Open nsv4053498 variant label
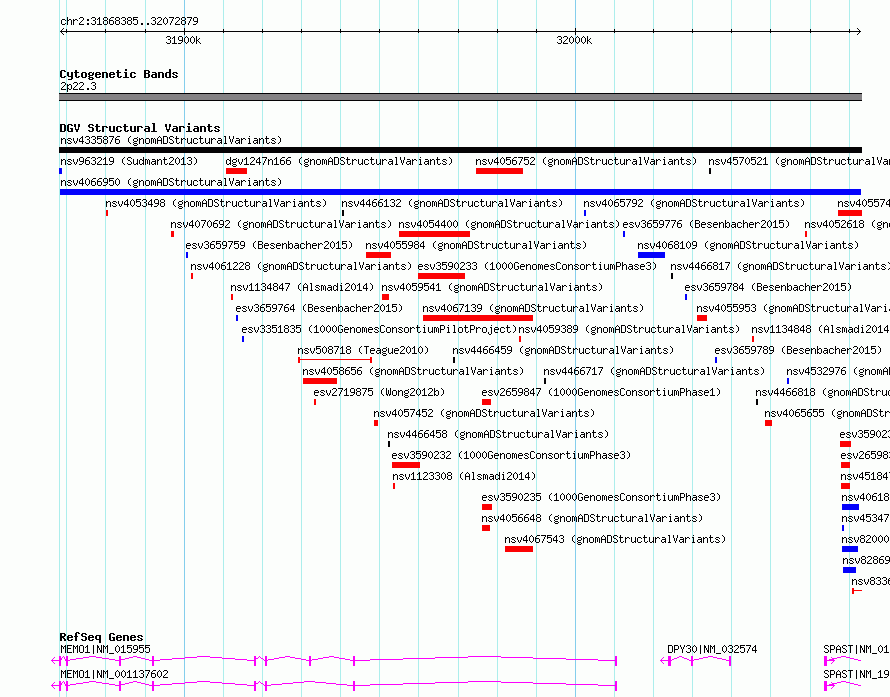The width and height of the screenshot is (890, 697). click(x=216, y=203)
